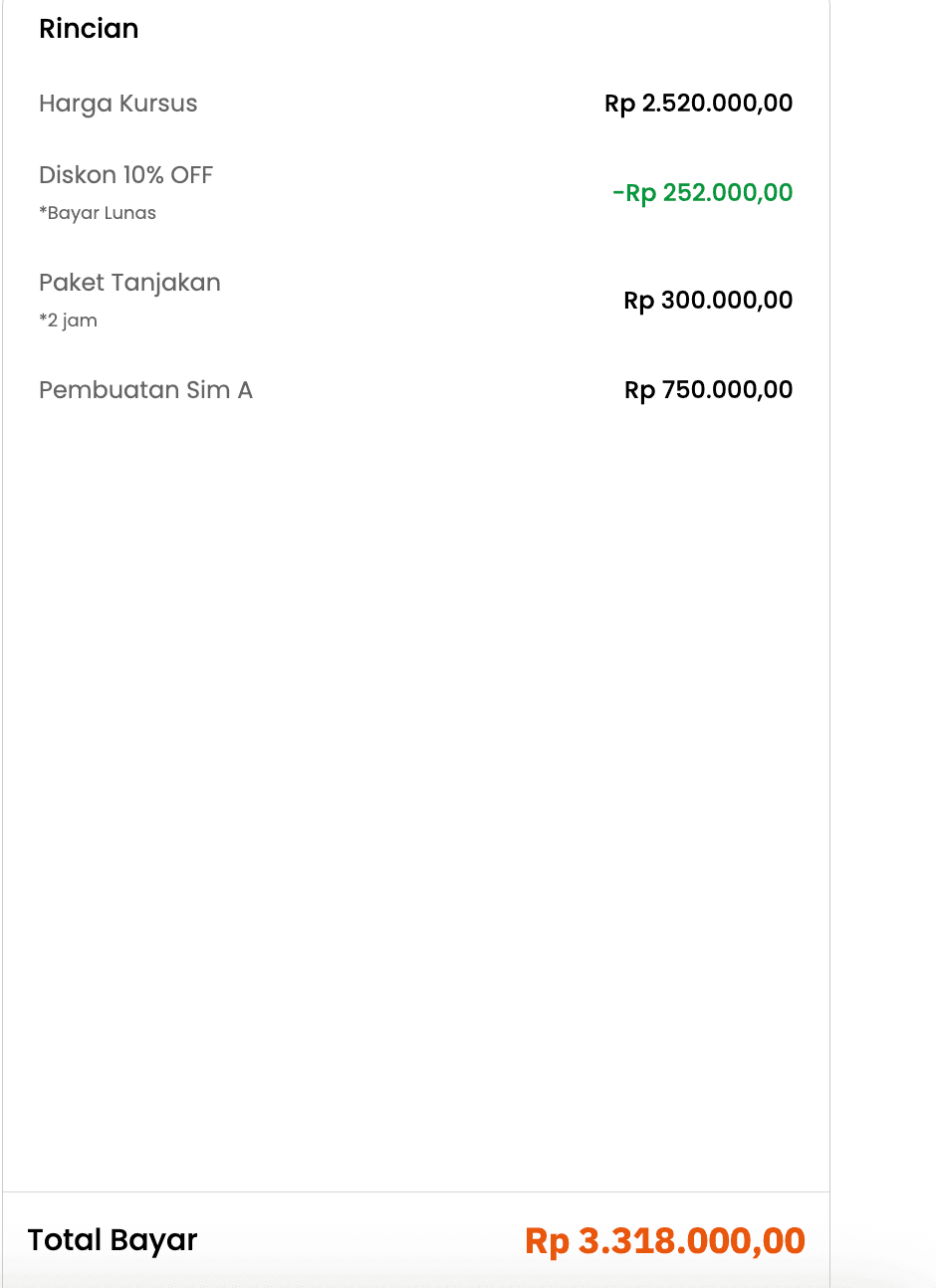Click the Rincian section heading
Viewport: 936px width, 1288px height.
point(89,29)
